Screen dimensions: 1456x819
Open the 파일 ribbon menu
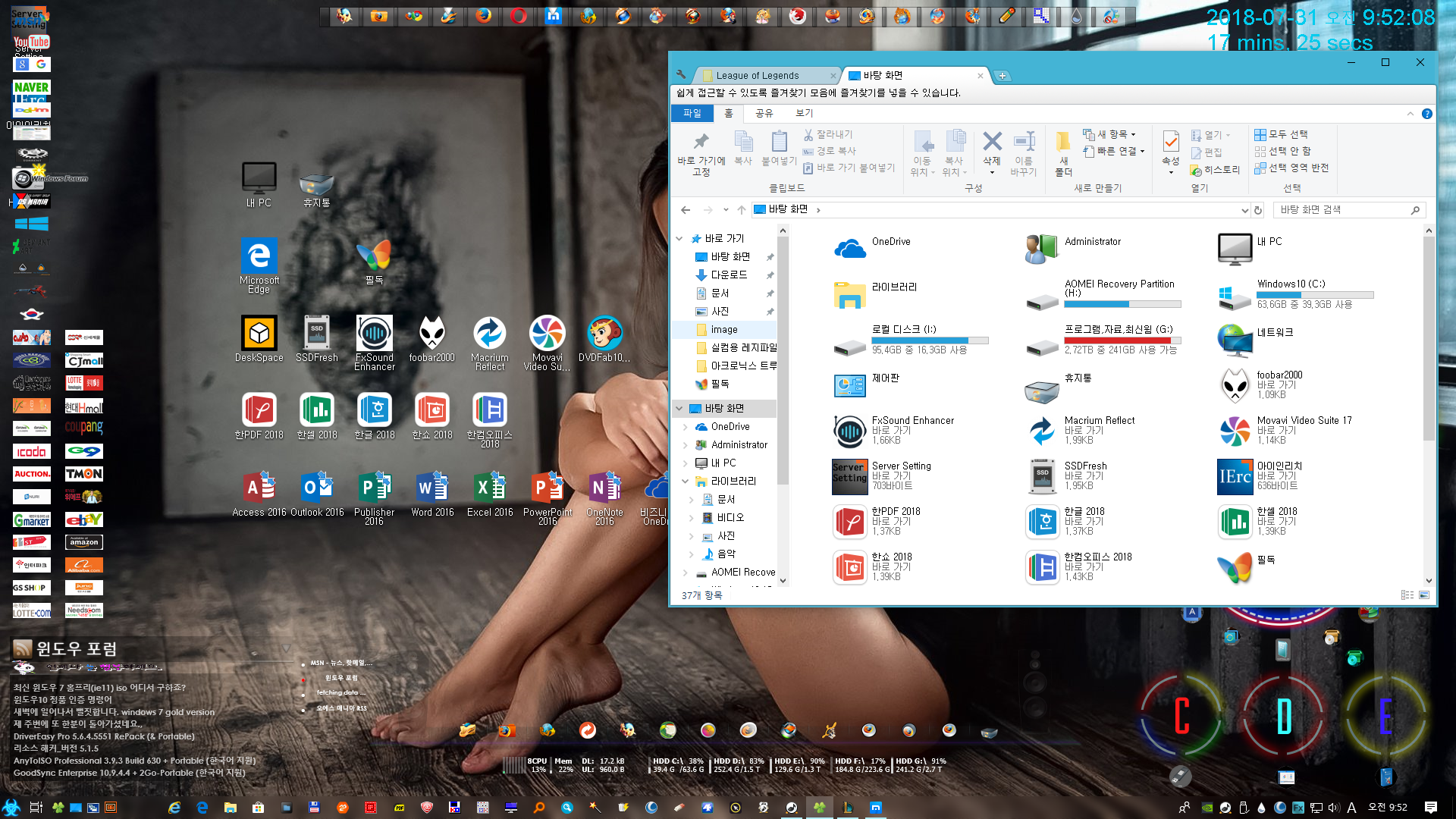692,113
